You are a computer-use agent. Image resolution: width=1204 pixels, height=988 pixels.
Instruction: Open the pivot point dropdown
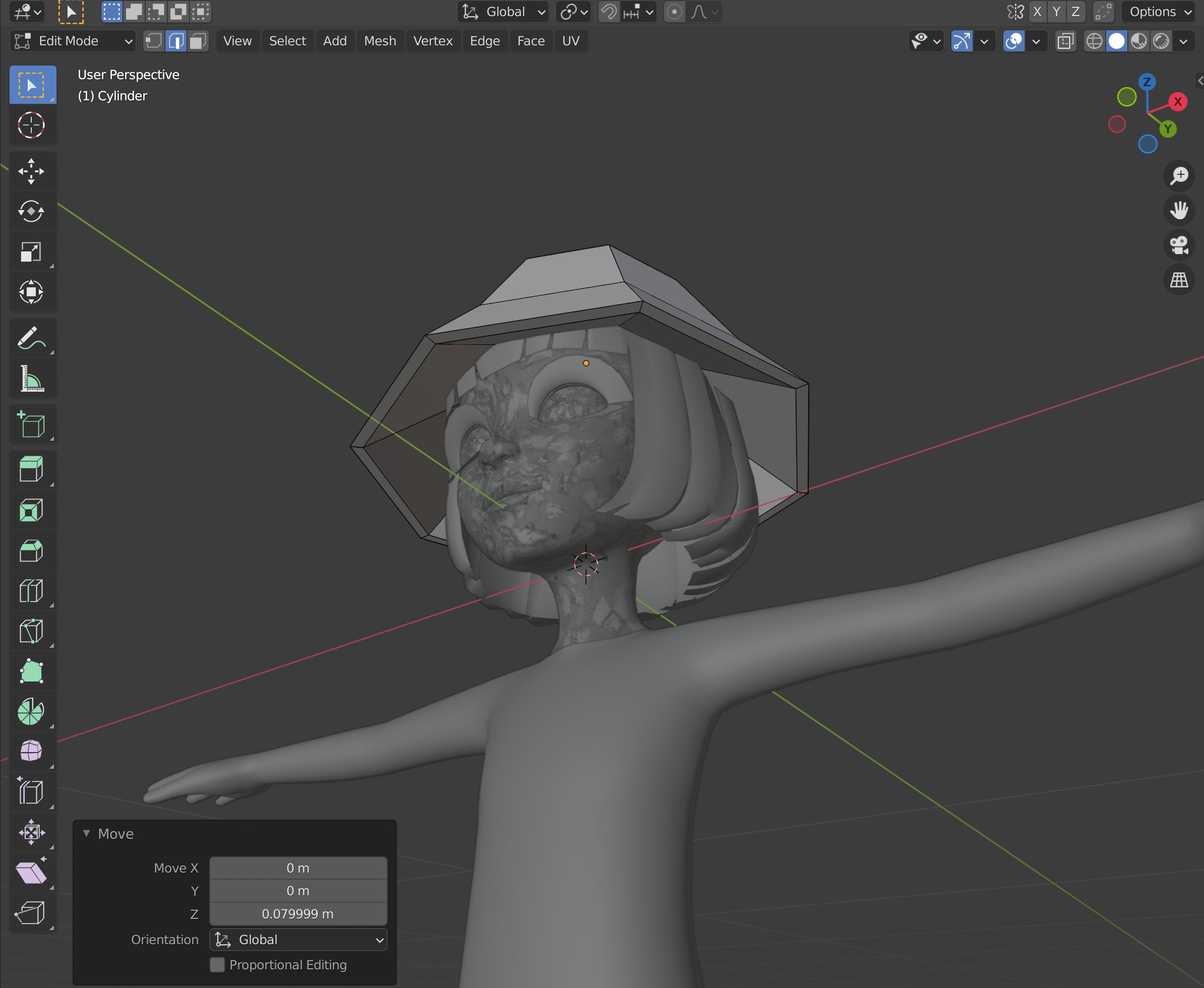[x=573, y=12]
